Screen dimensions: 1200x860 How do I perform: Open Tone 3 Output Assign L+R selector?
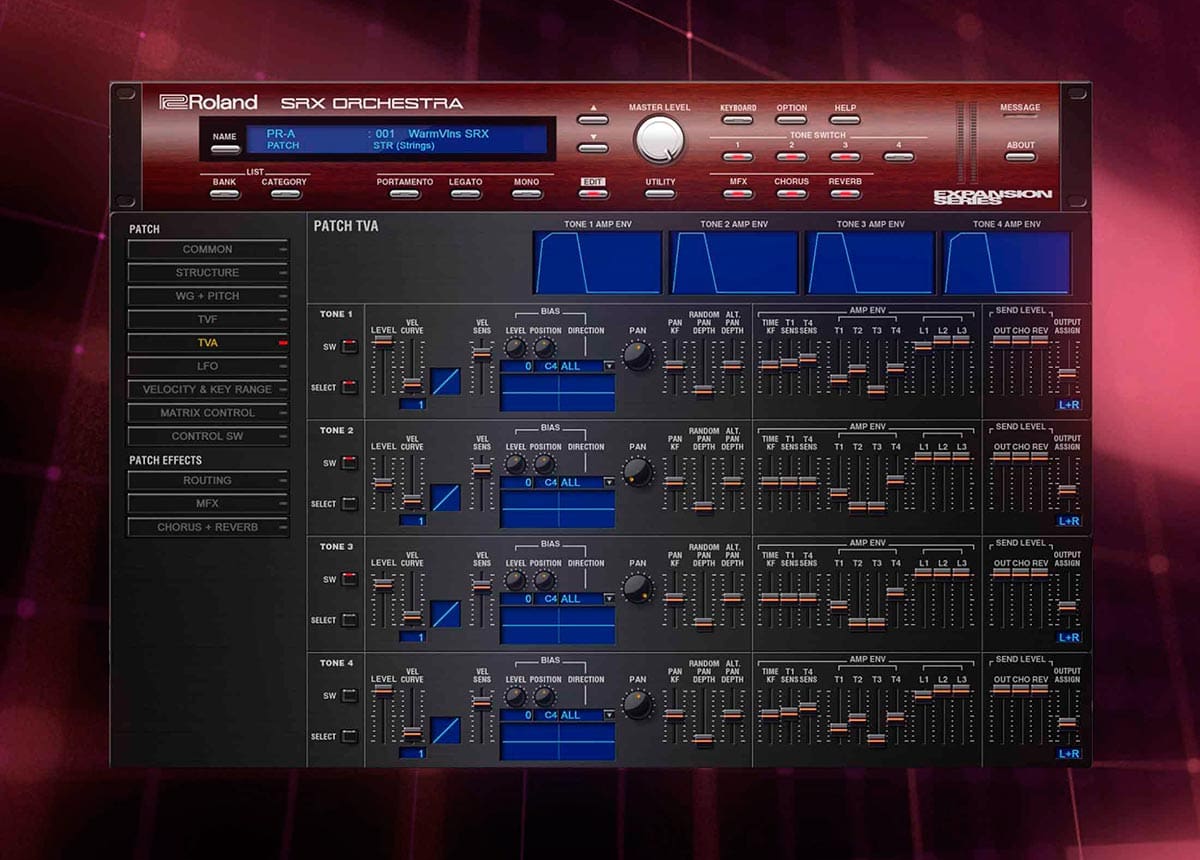click(x=1069, y=637)
